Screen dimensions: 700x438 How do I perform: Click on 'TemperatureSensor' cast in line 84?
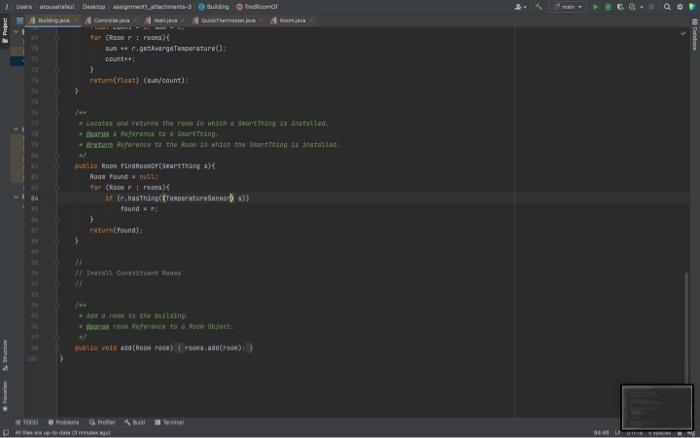[x=197, y=198]
